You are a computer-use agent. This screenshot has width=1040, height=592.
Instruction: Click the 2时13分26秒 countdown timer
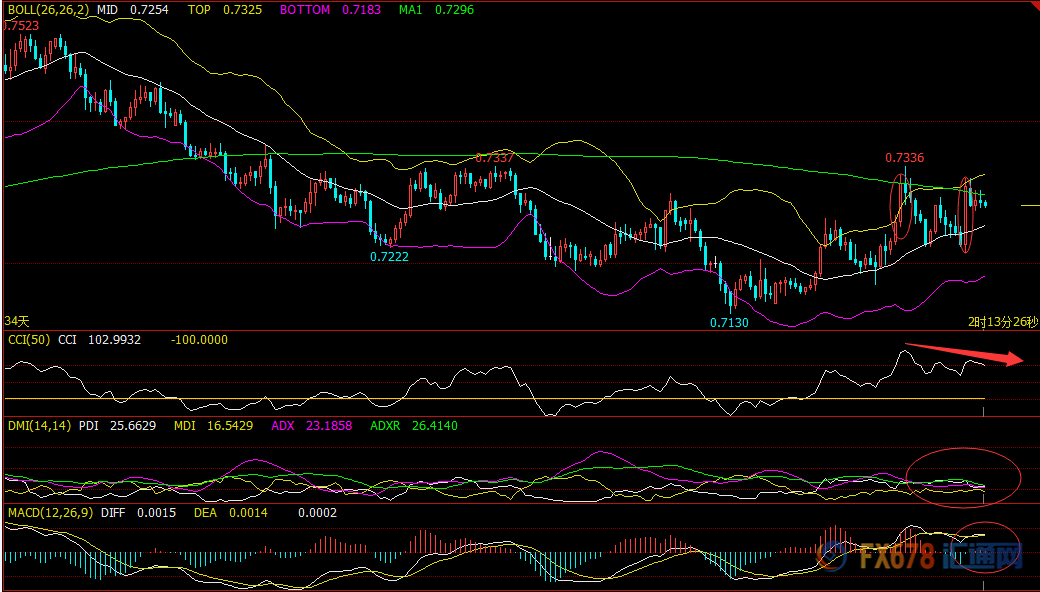coord(1002,321)
